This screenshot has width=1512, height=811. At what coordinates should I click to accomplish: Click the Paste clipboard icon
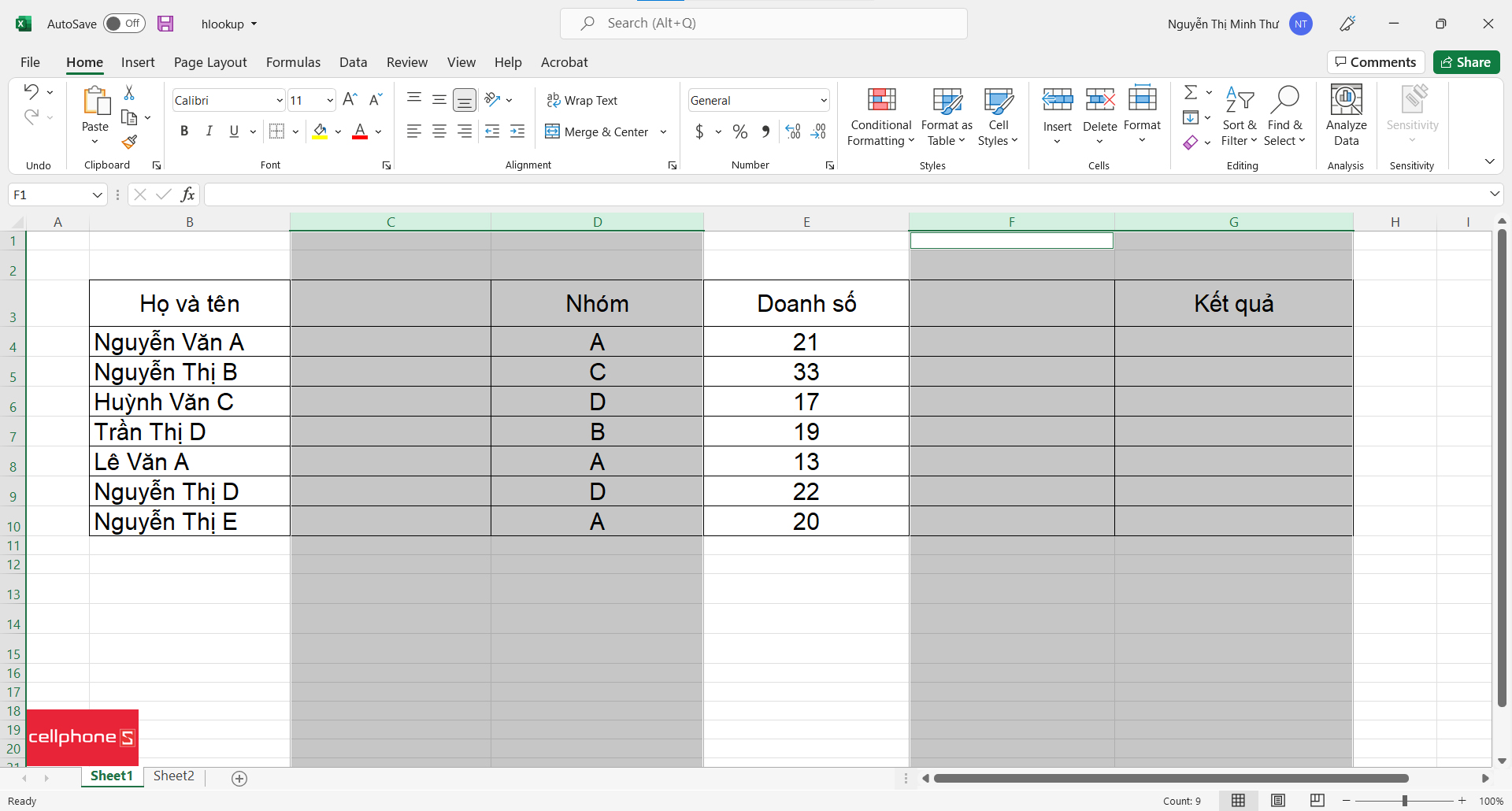96,101
